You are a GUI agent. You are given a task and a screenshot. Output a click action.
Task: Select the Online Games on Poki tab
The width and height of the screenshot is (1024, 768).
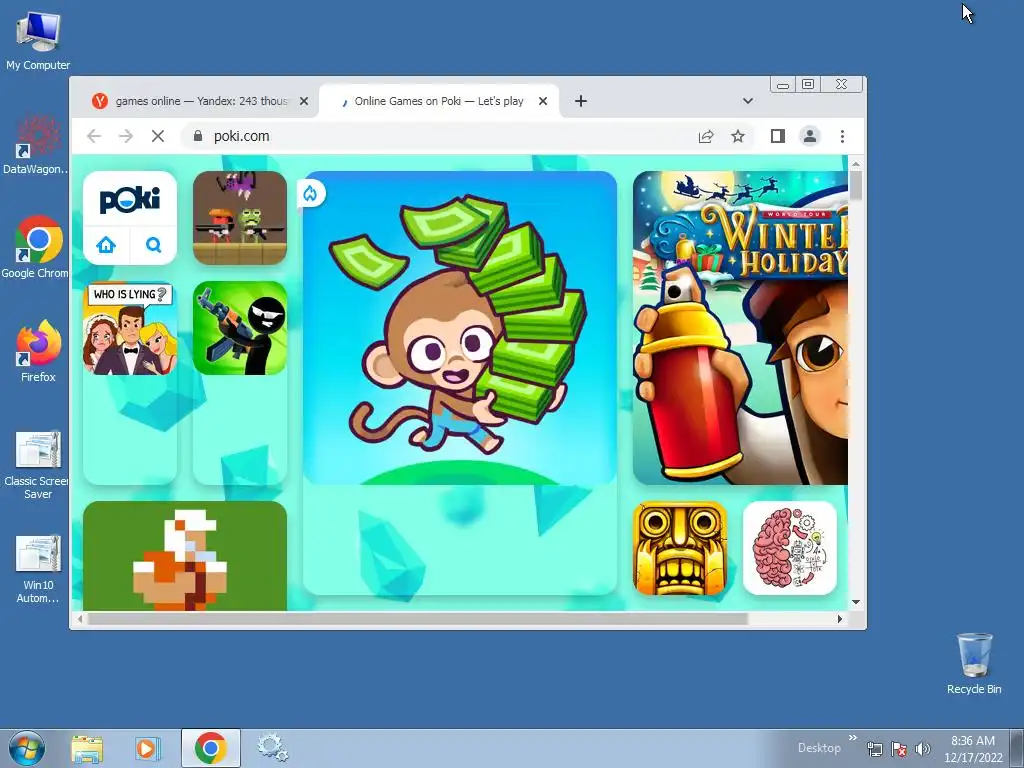440,101
